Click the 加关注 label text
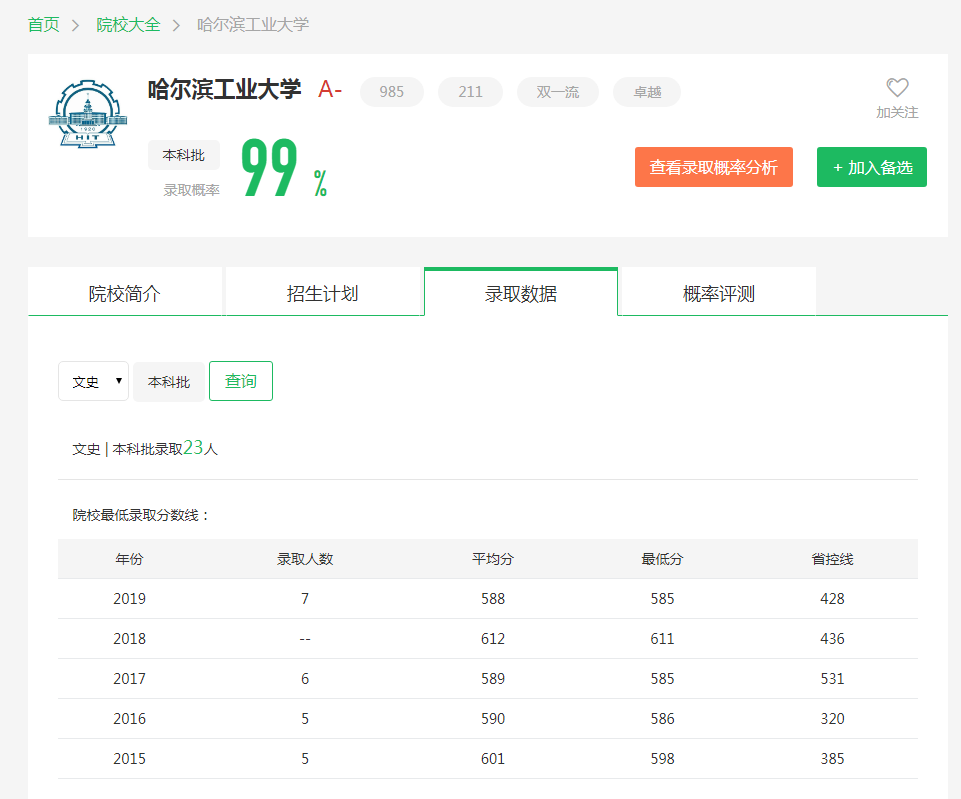The height and width of the screenshot is (799, 961). pyautogui.click(x=897, y=113)
